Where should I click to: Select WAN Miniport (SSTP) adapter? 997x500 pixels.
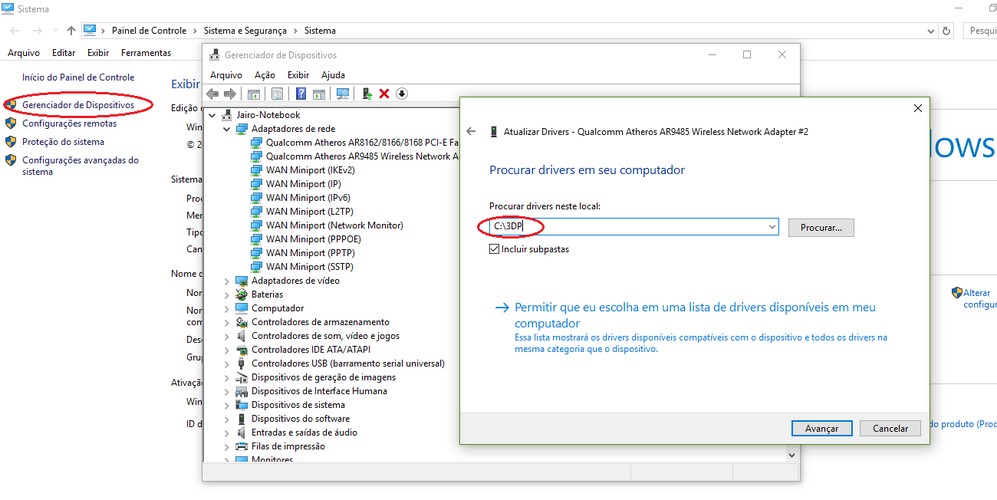click(310, 267)
